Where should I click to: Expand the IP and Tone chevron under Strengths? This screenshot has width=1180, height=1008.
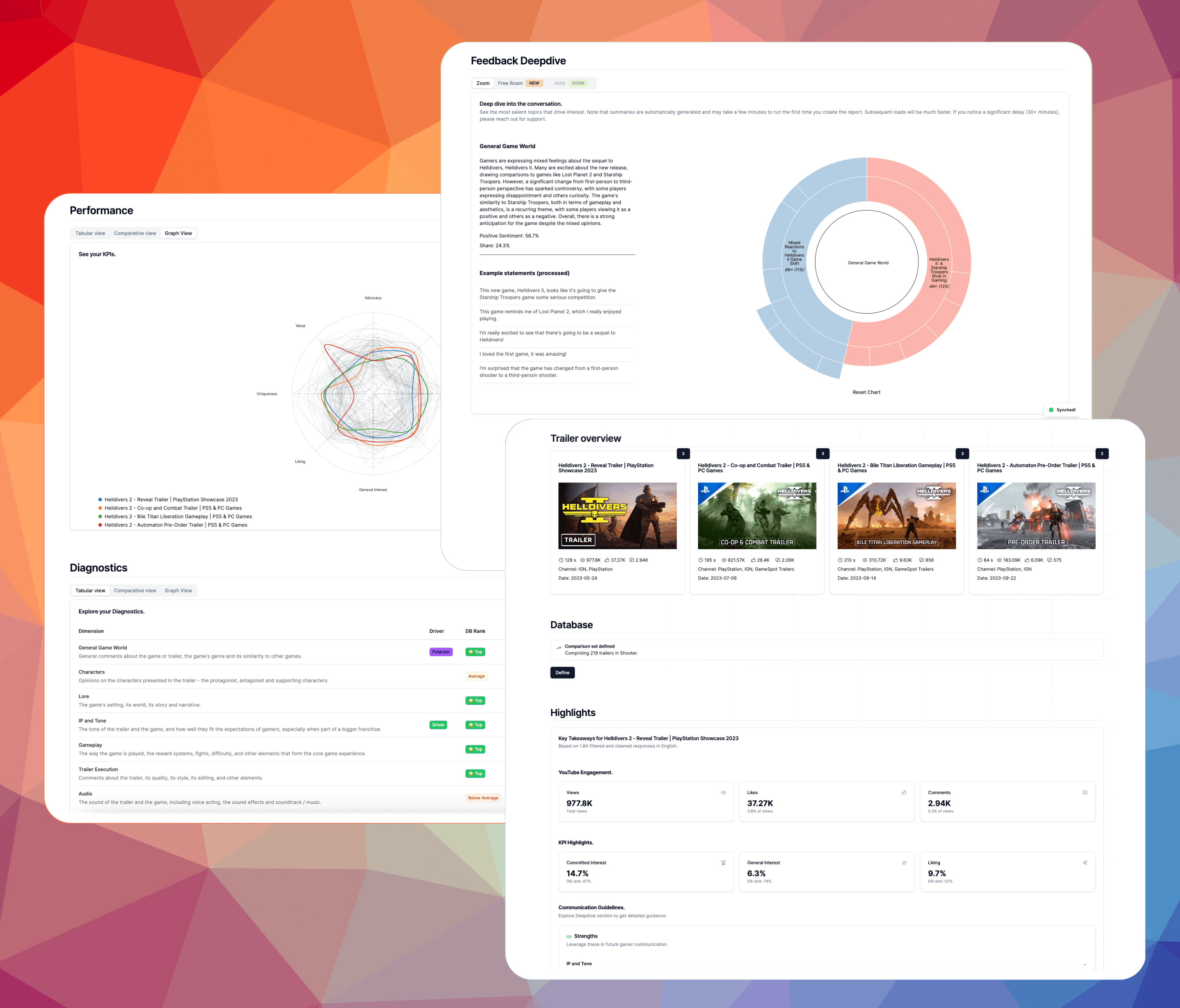pos(1085,965)
